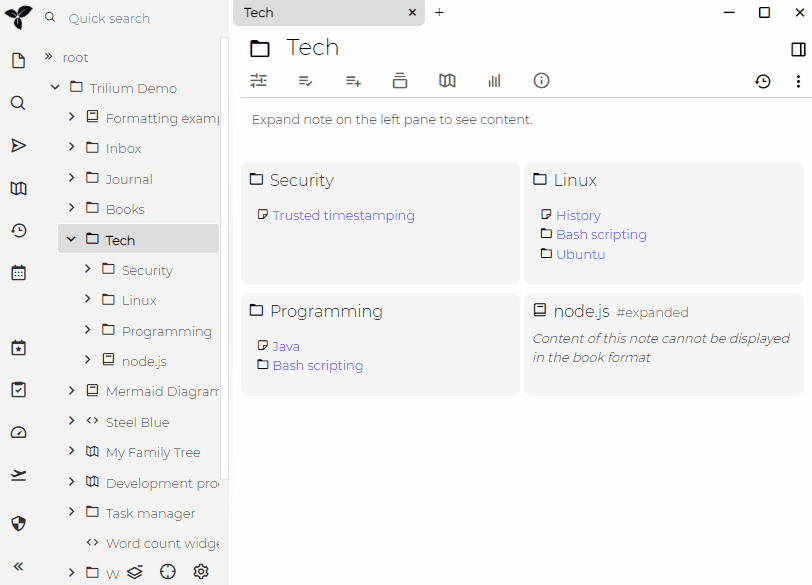The height and width of the screenshot is (585, 812).
Task: Open the calendar icon in left sidebar
Action: coord(18,272)
